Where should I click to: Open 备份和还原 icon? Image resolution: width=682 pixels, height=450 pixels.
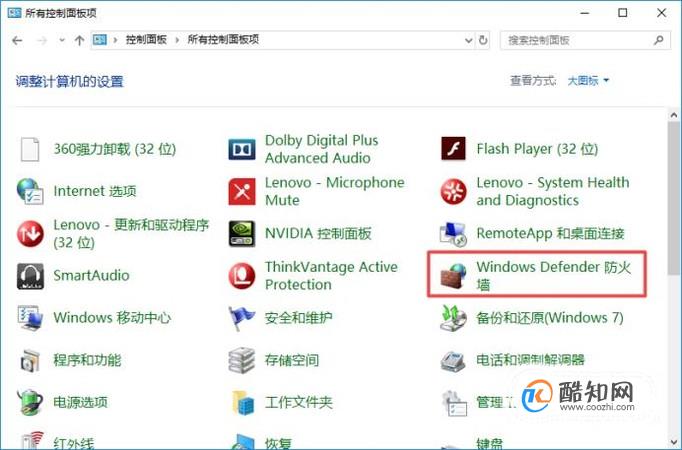(453, 318)
